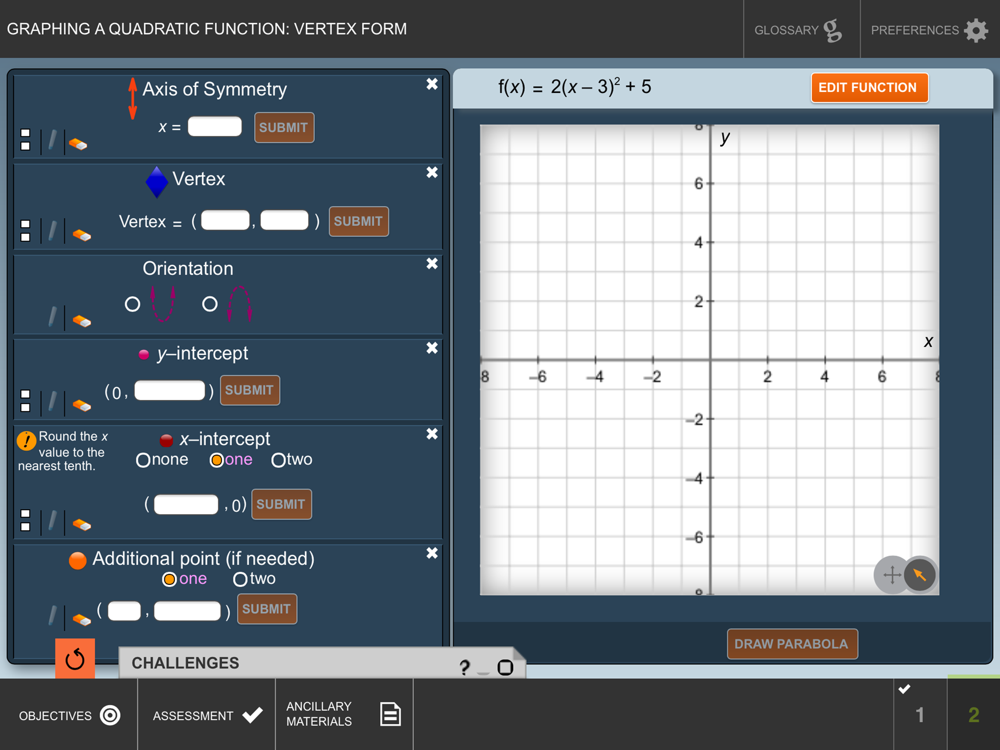Close the Vertex panel
The image size is (1000, 750).
[432, 172]
